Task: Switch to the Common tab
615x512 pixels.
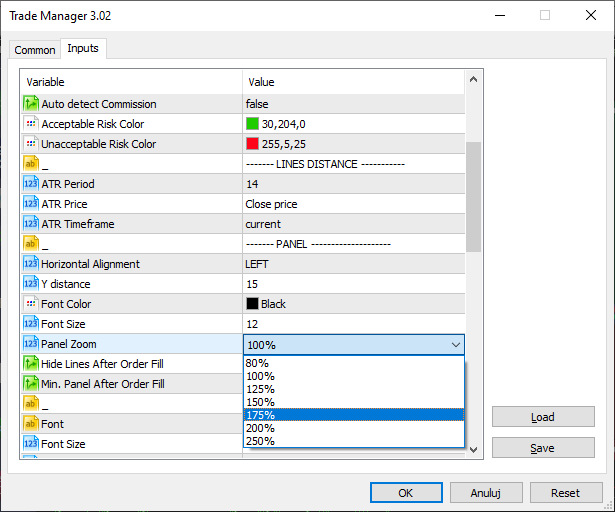Action: tap(35, 50)
